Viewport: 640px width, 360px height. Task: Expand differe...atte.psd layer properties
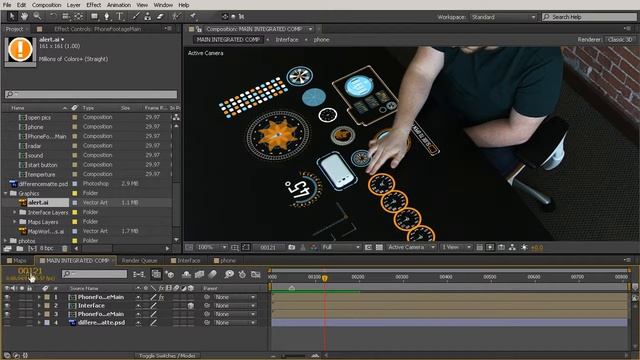[x=39, y=323]
